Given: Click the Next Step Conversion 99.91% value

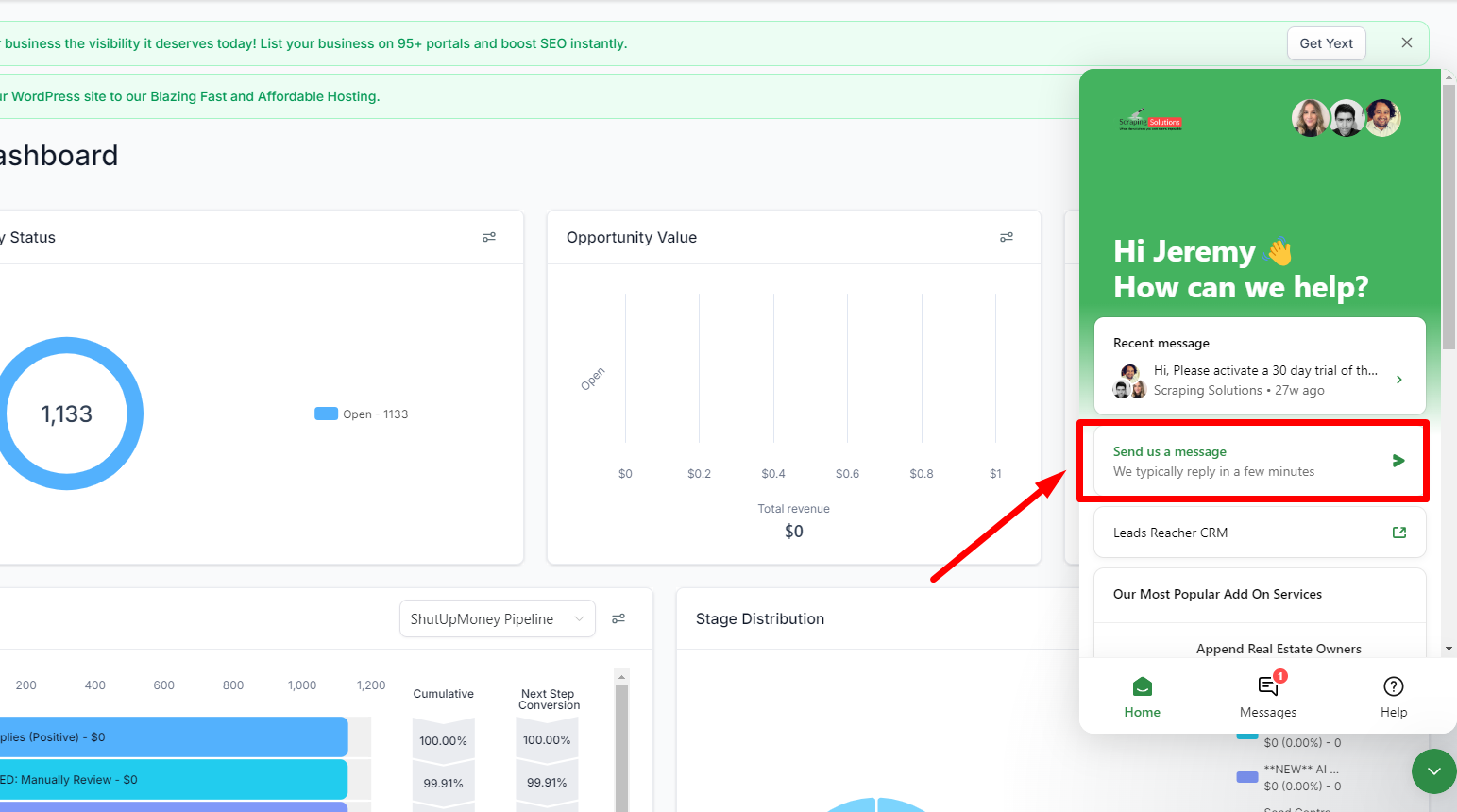Looking at the screenshot, I should (x=547, y=783).
